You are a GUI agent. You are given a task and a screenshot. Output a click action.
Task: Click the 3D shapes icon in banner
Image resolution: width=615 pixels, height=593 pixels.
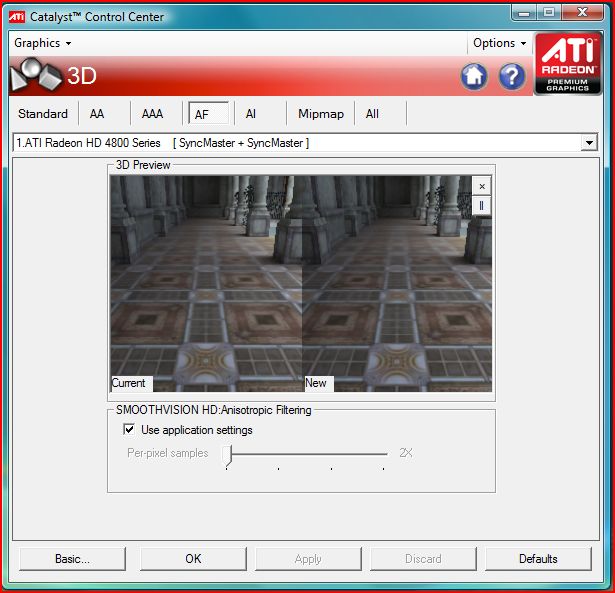pos(36,75)
